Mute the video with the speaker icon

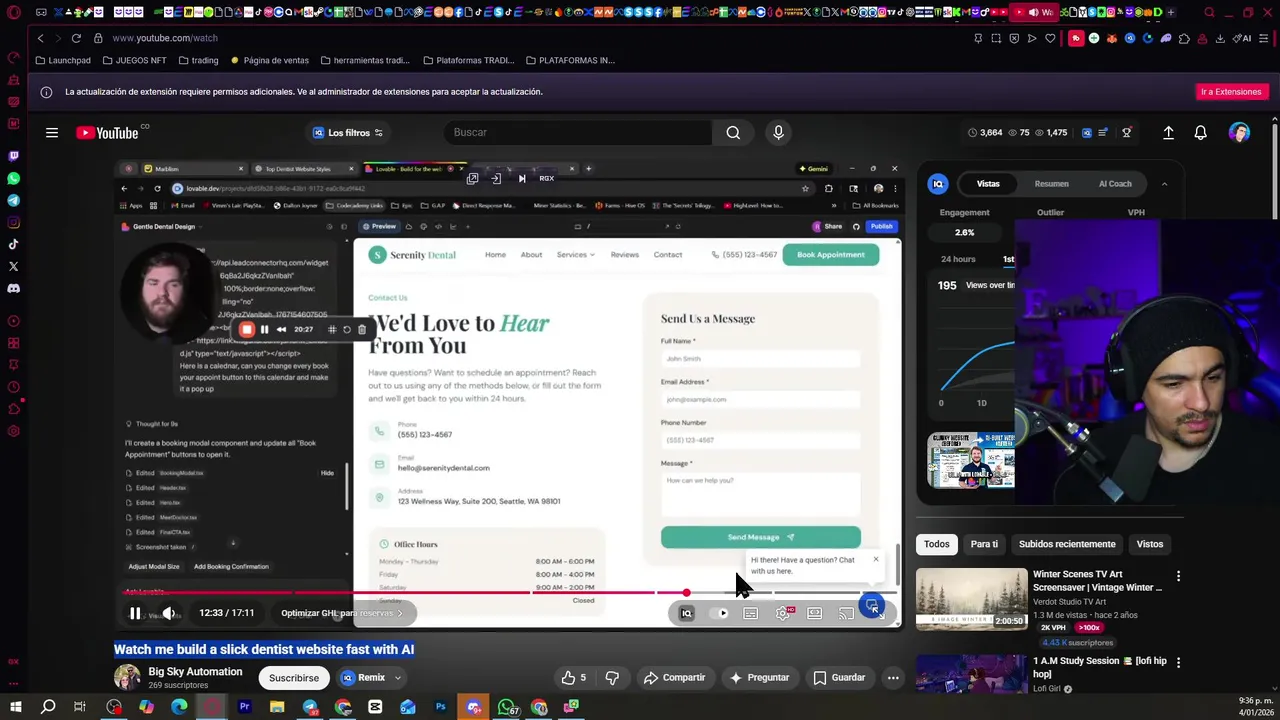coord(169,613)
